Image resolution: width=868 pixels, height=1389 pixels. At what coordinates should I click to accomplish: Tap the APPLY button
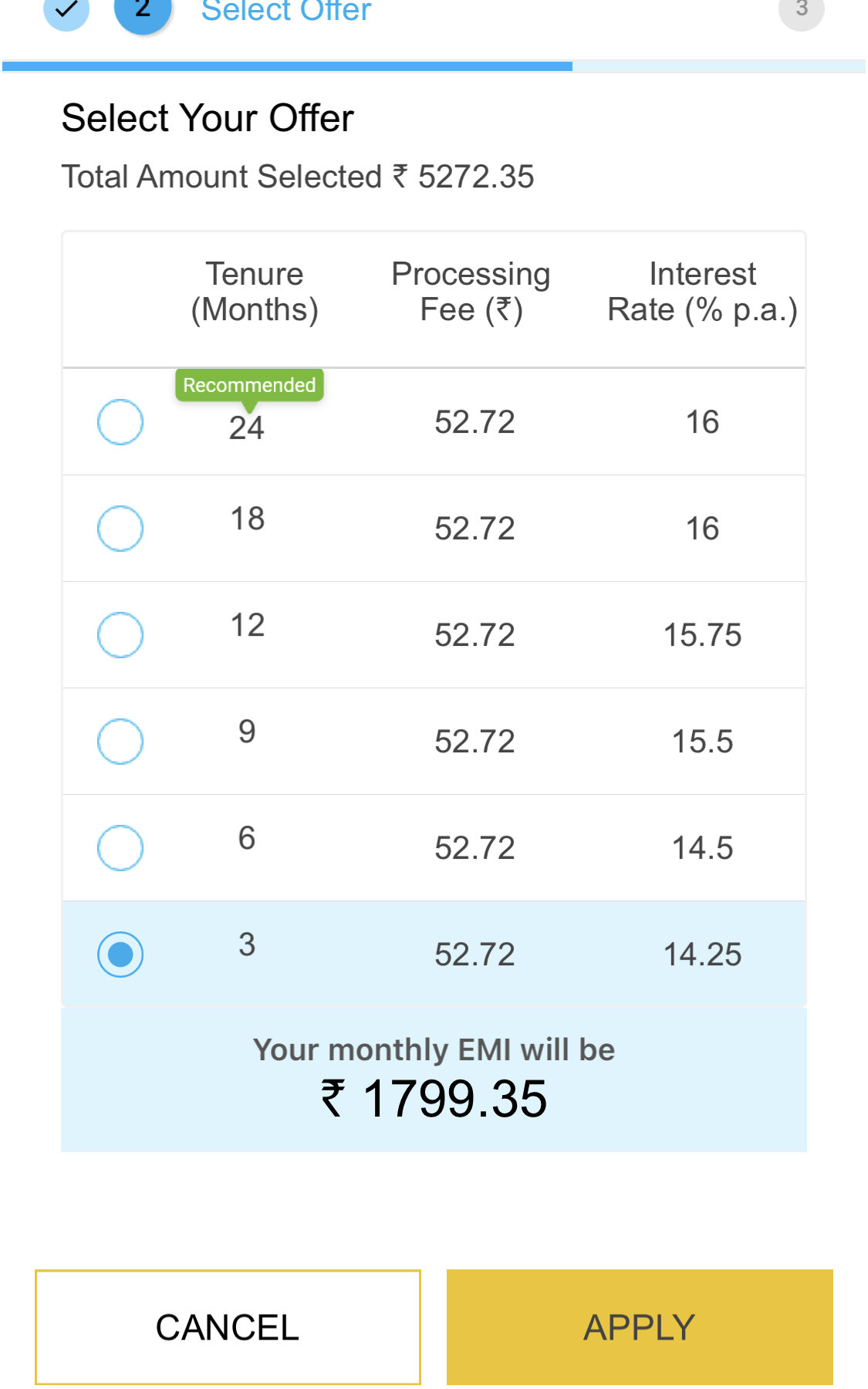pyautogui.click(x=640, y=1327)
